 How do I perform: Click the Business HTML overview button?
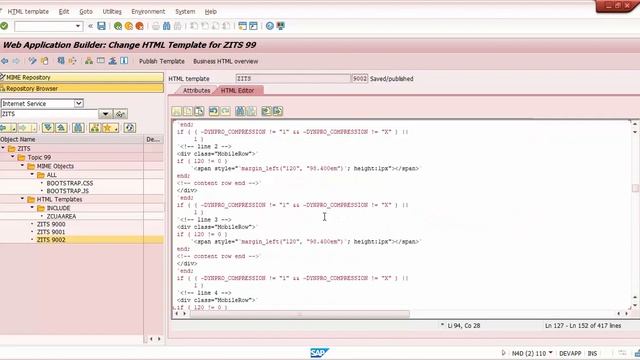coord(225,61)
